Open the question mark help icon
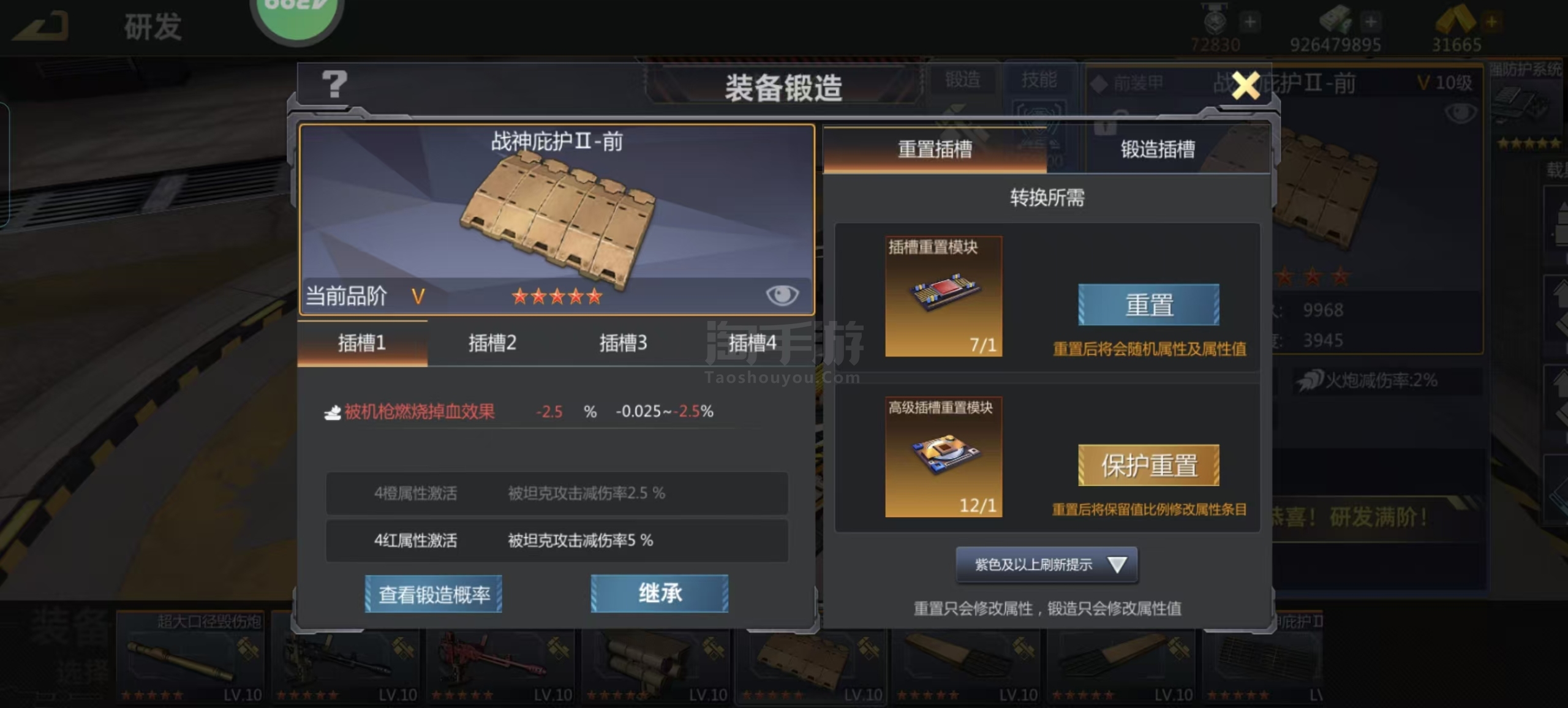The height and width of the screenshot is (708, 1568). pyautogui.click(x=334, y=85)
